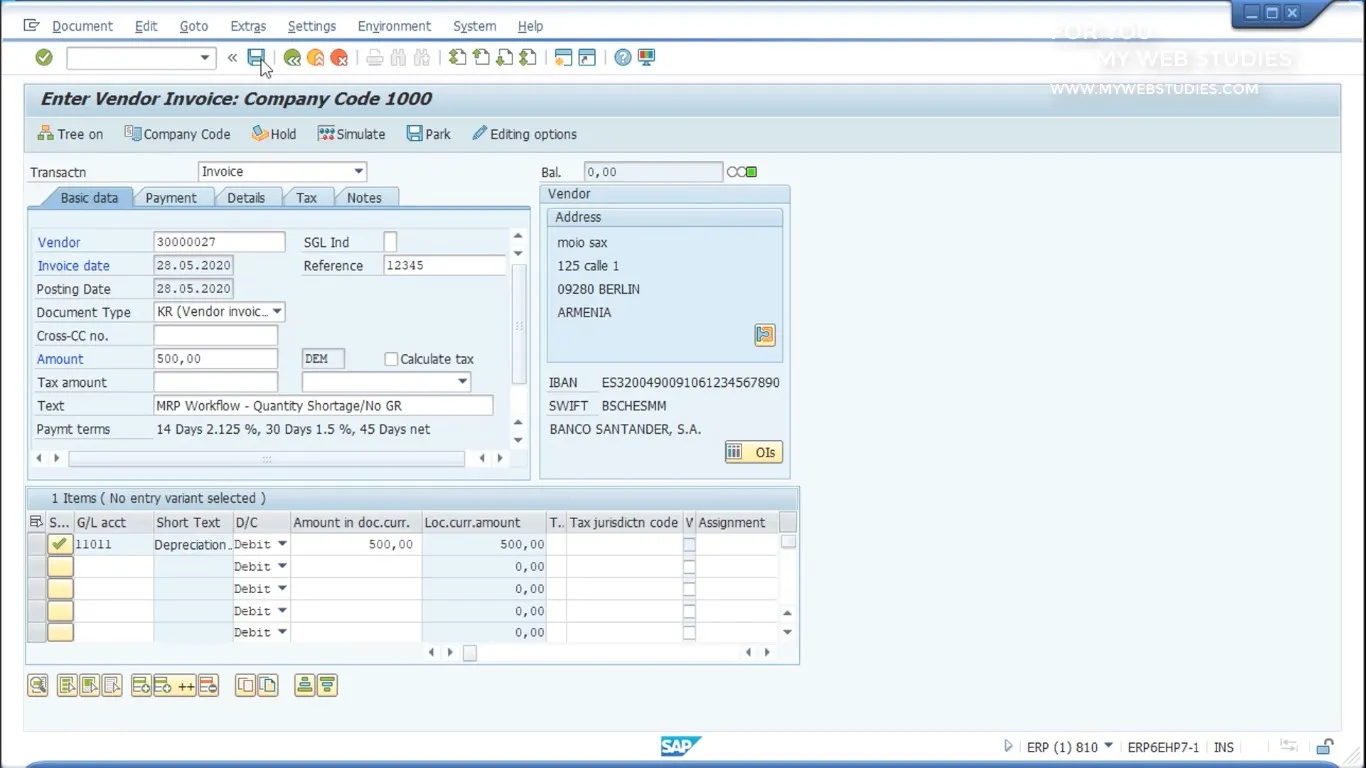The image size is (1366, 768).
Task: Click the Sort Ascending icon
Action: pos(305,685)
